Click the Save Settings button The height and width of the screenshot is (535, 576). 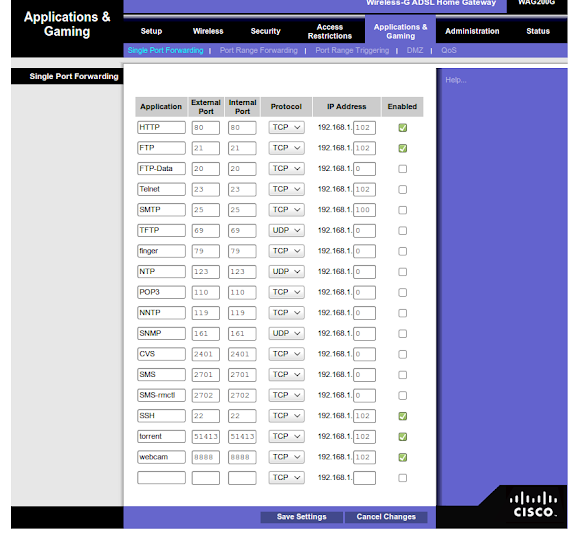(x=302, y=517)
